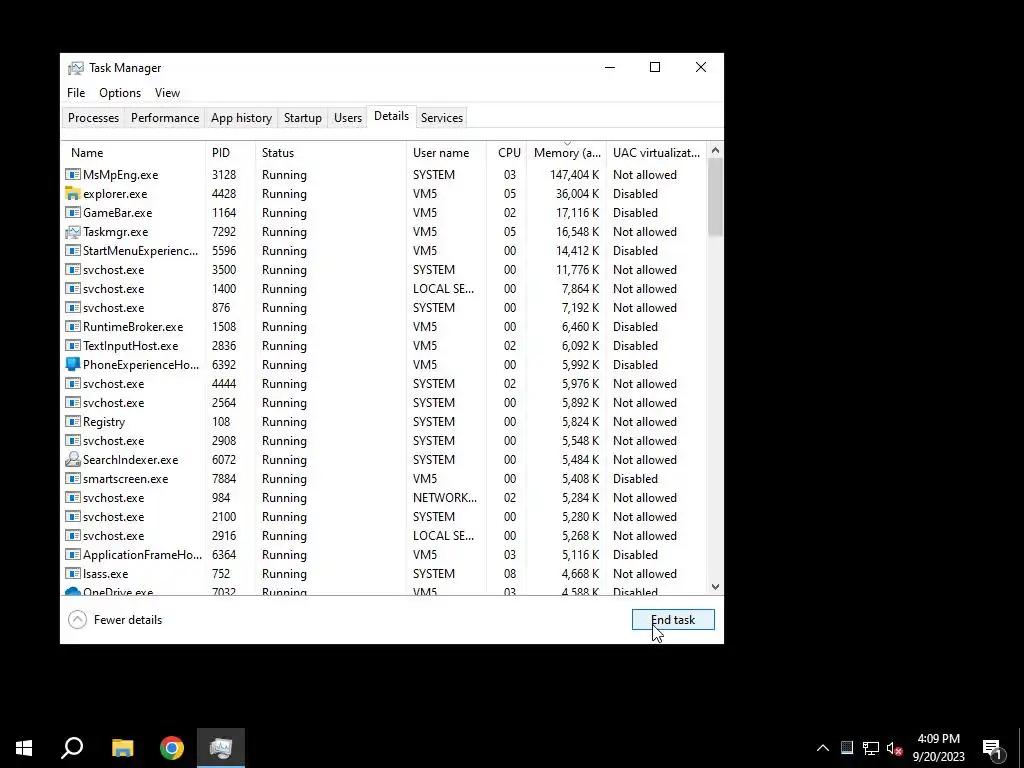Viewport: 1024px width, 768px height.
Task: Switch to the Processes tab
Action: point(93,118)
